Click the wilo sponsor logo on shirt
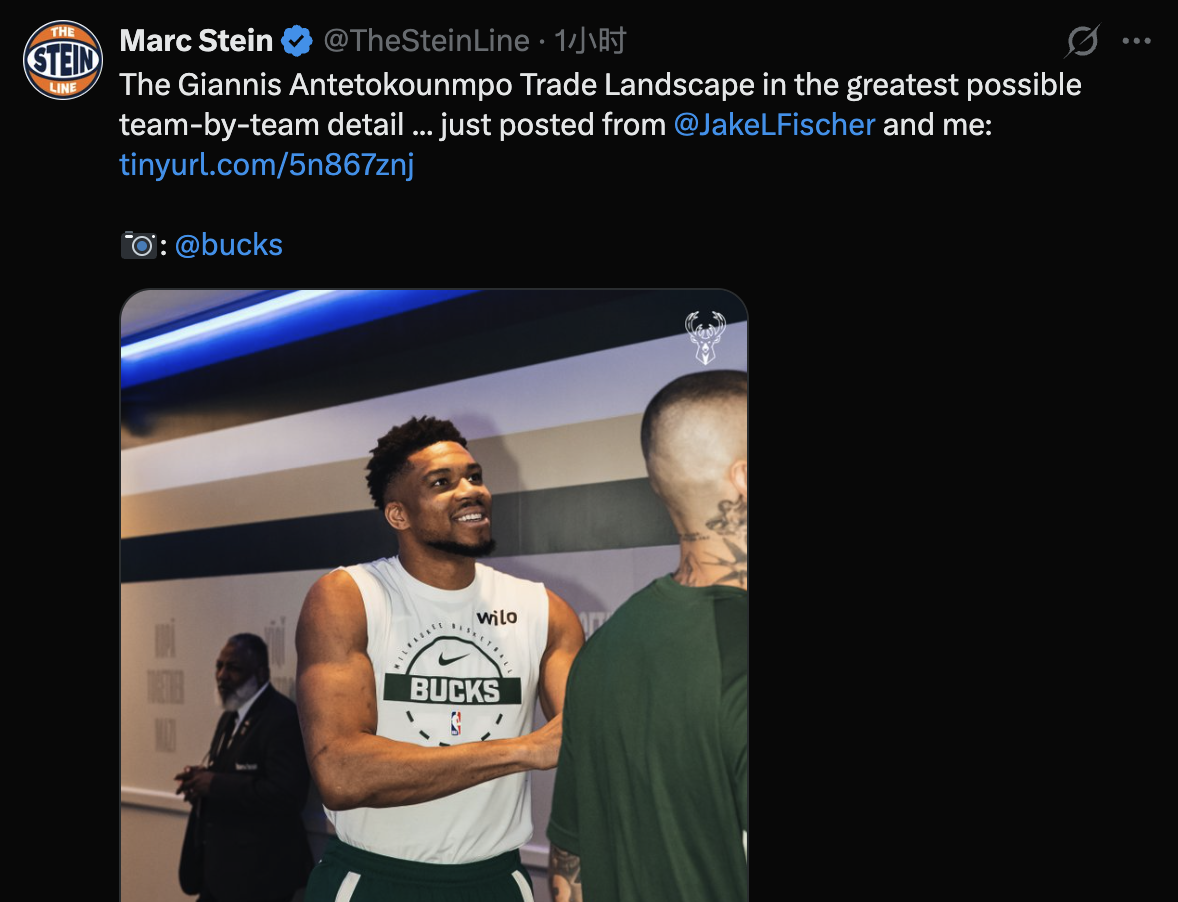Image resolution: width=1178 pixels, height=902 pixels. point(496,617)
